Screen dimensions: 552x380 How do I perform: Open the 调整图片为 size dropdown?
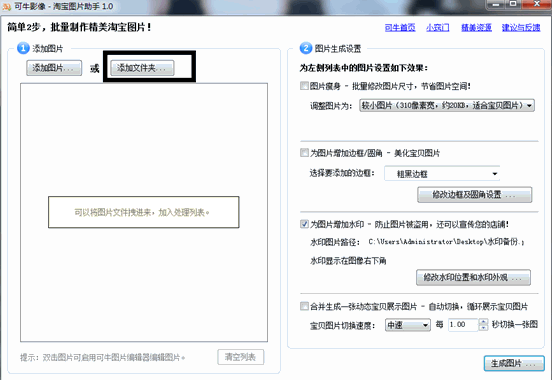447,105
